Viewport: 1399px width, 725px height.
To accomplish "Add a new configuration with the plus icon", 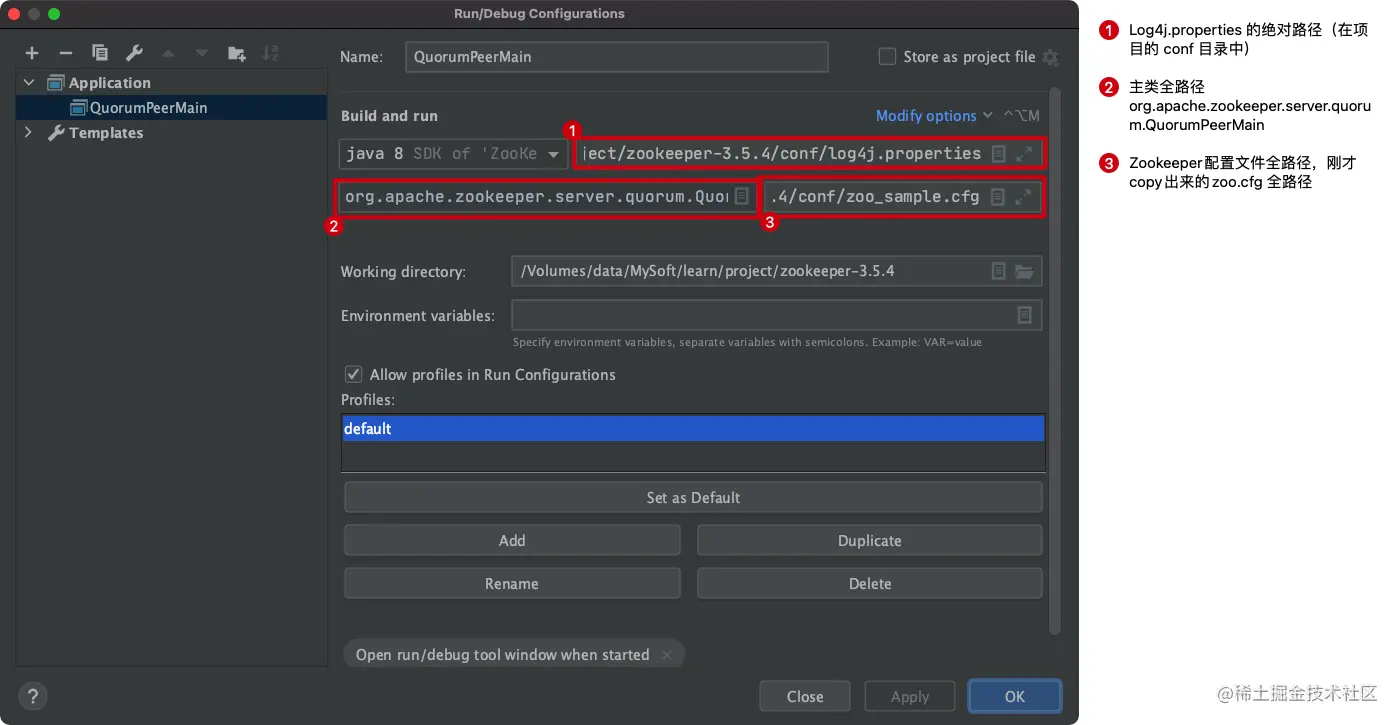I will coord(32,53).
